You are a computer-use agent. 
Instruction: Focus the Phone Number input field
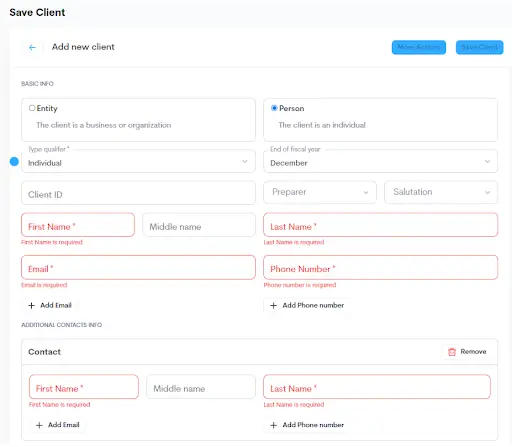coord(380,267)
